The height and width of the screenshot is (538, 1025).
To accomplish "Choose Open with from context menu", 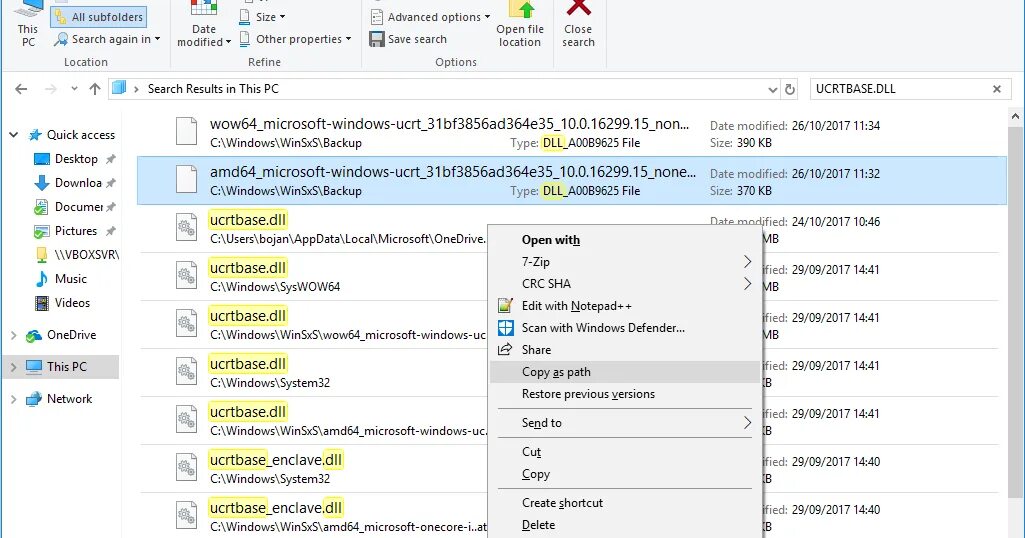I will [624, 240].
